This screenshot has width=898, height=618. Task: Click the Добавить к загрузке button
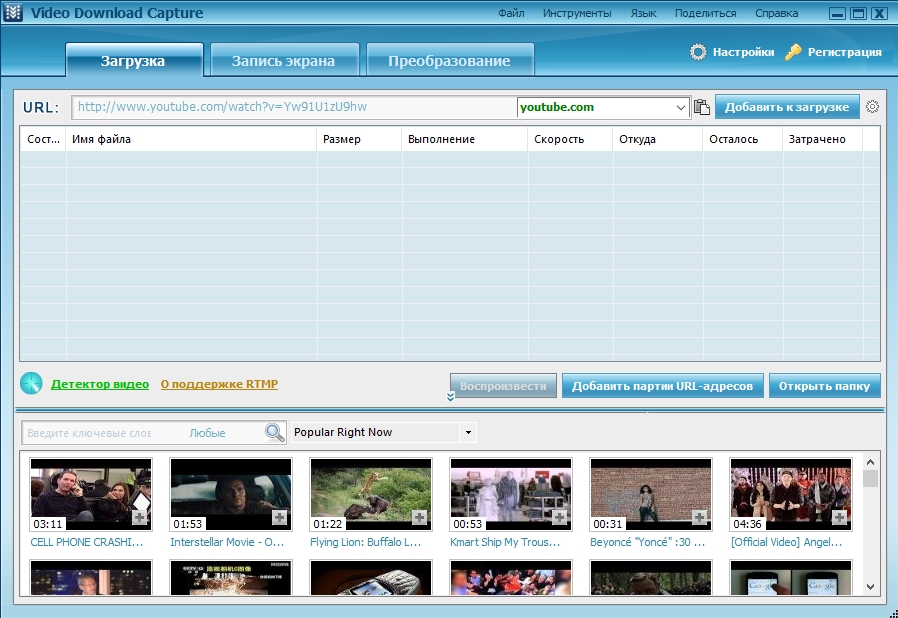pyautogui.click(x=787, y=107)
